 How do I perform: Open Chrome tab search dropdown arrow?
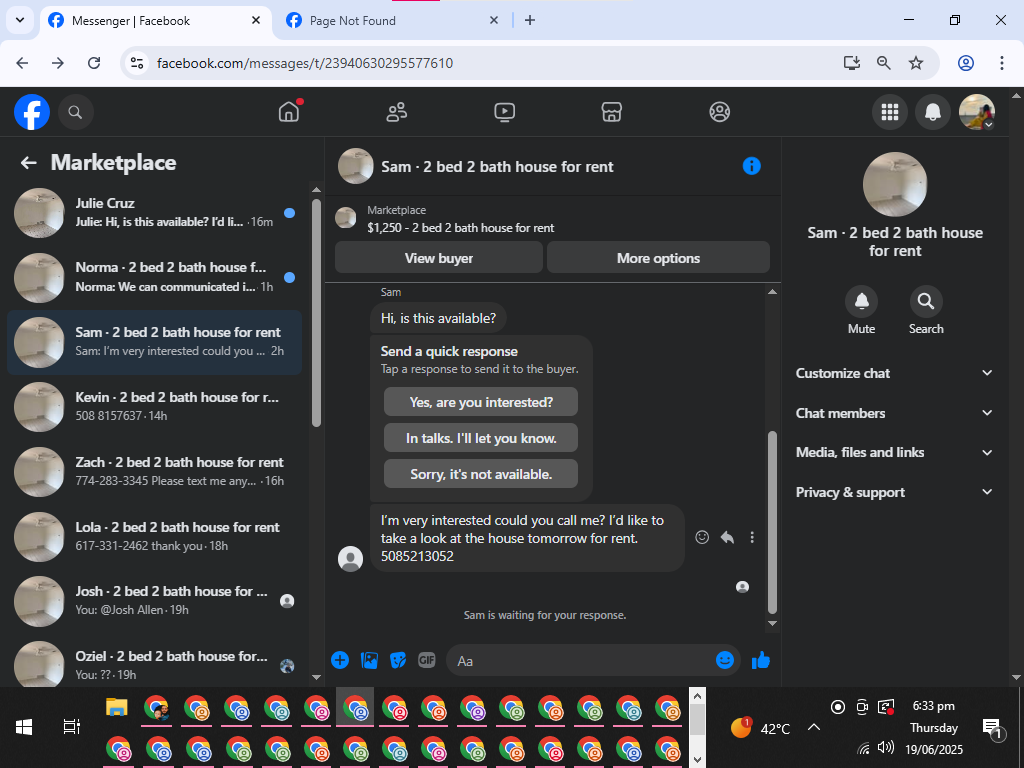[x=20, y=20]
